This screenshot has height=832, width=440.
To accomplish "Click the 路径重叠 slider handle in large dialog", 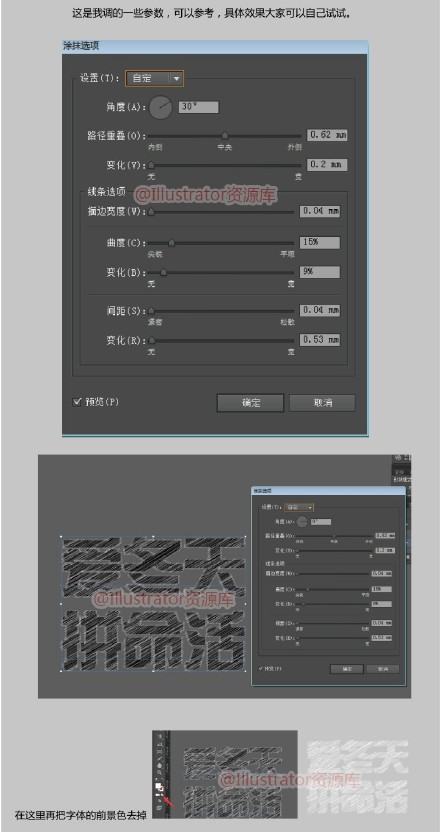I will pos(225,136).
